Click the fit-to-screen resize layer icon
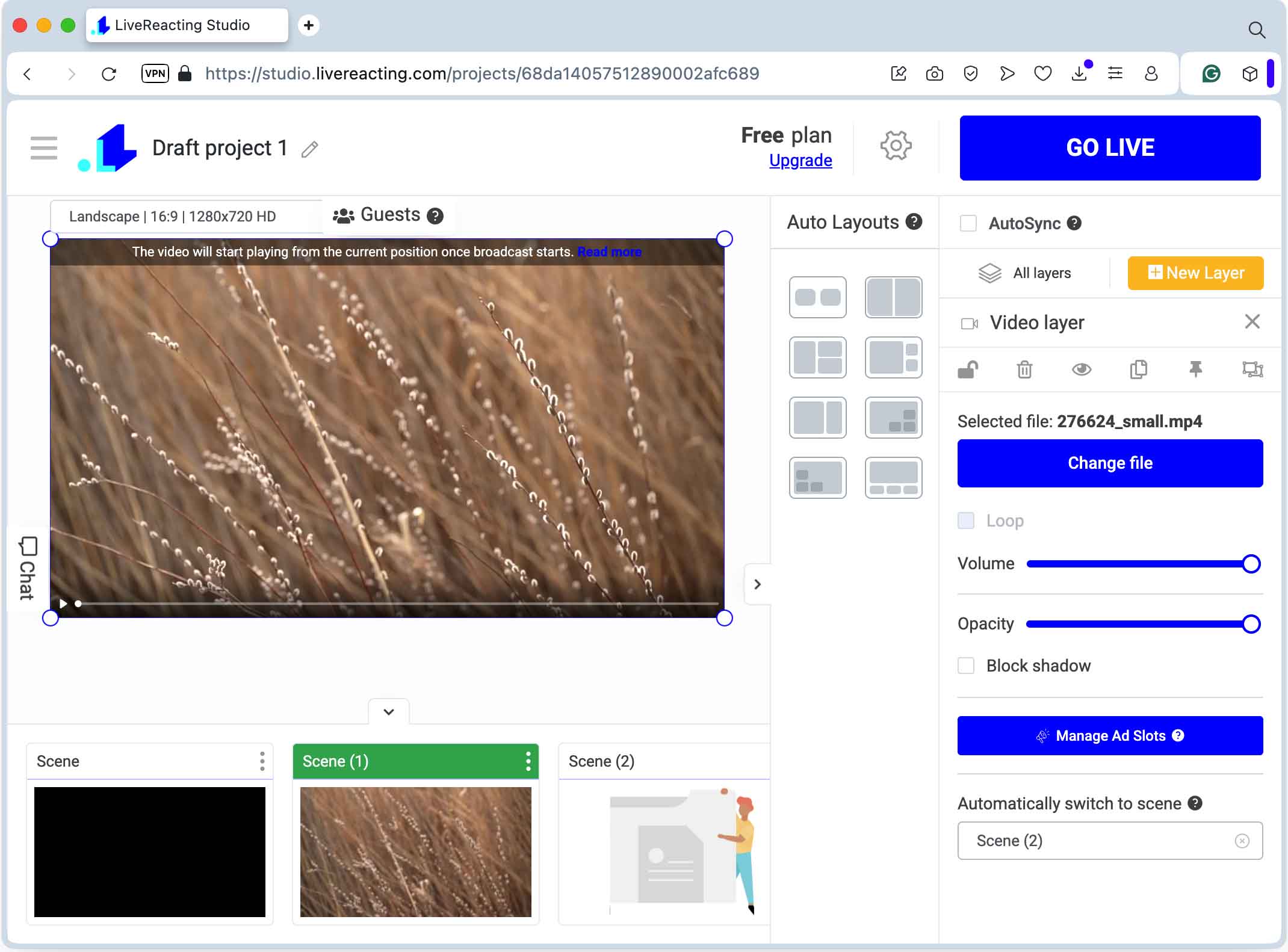 coord(1252,369)
